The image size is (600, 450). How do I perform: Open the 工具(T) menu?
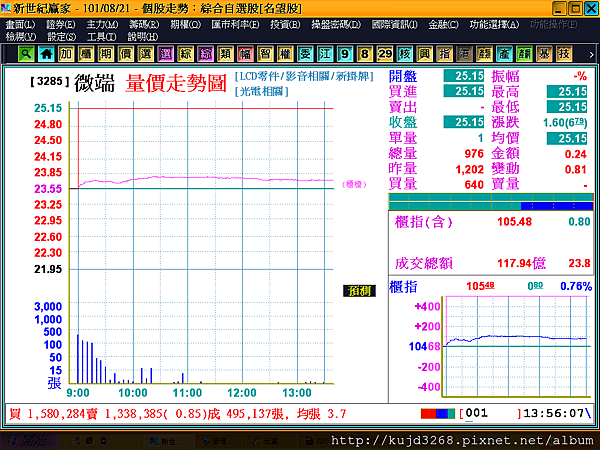pyautogui.click(x=101, y=37)
